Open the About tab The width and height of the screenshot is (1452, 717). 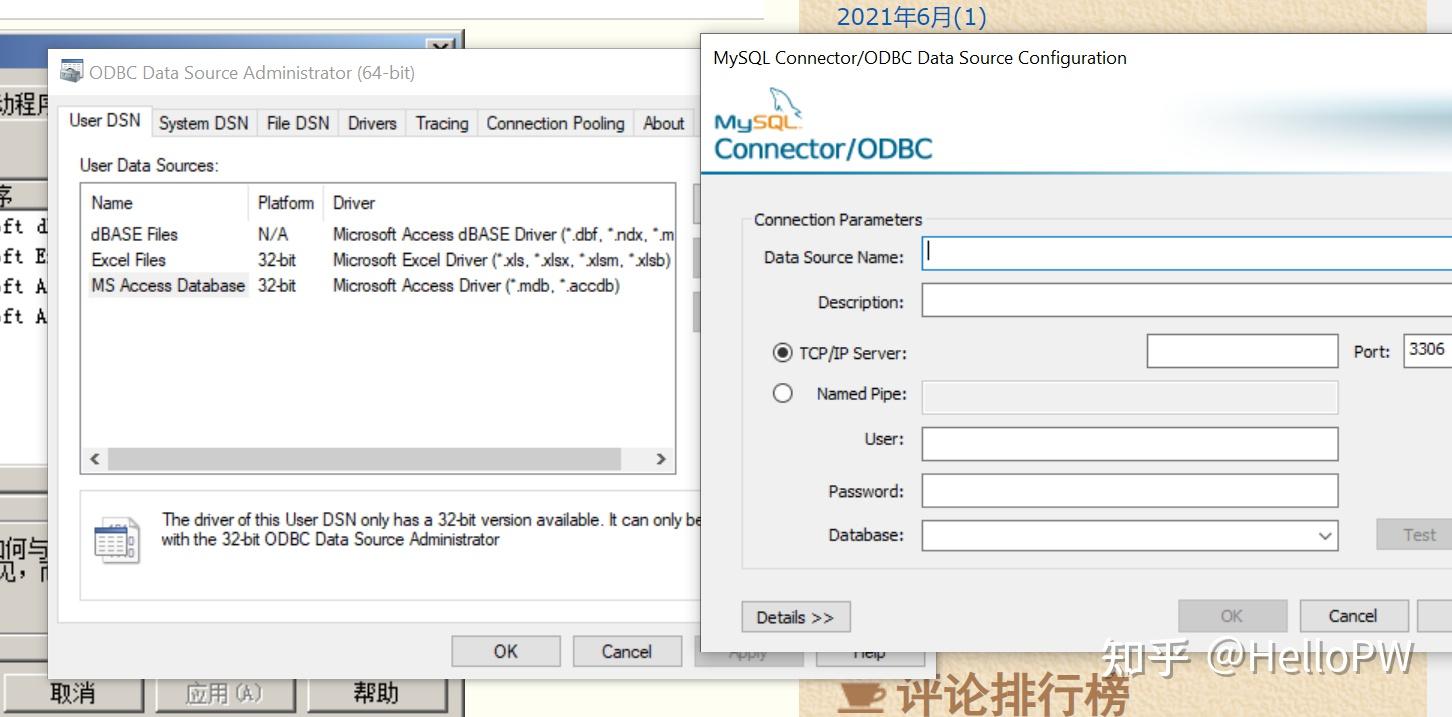point(664,123)
